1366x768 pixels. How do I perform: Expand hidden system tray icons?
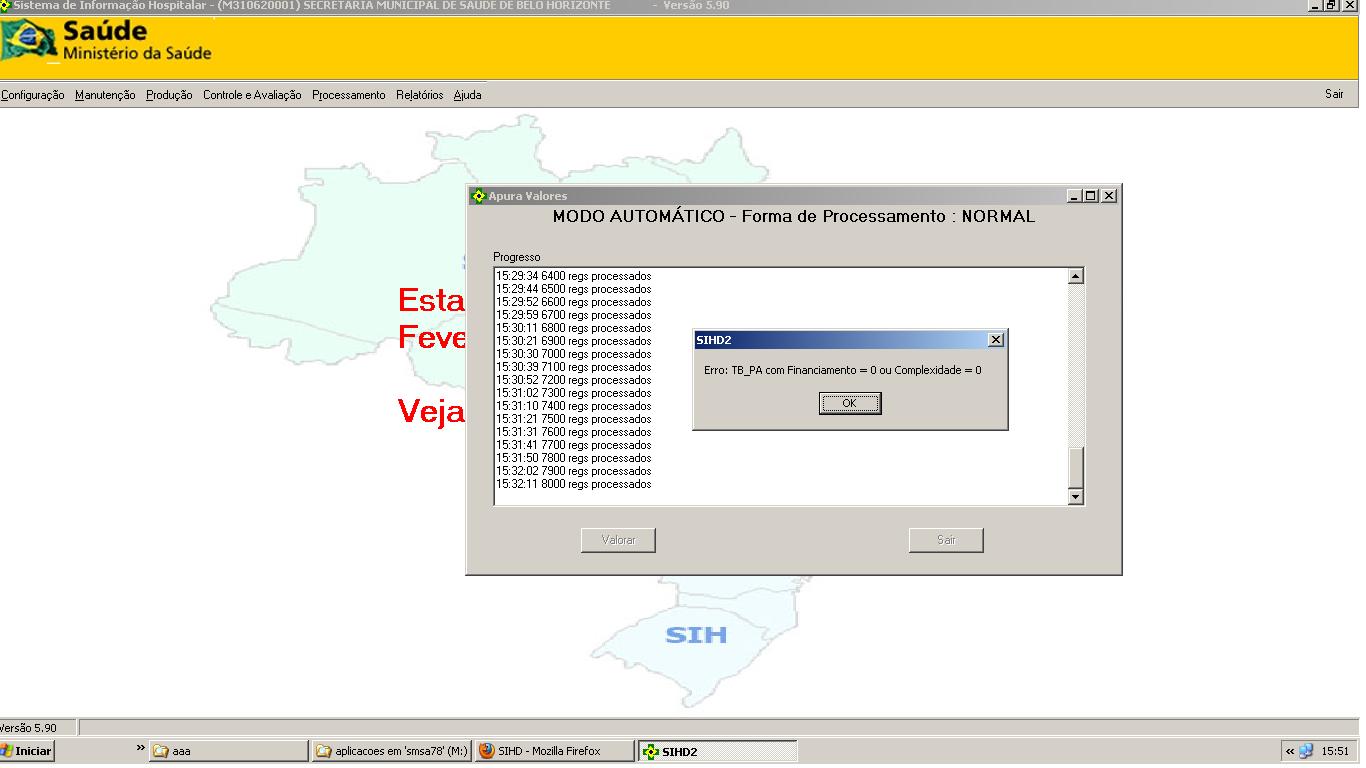pyautogui.click(x=1290, y=751)
